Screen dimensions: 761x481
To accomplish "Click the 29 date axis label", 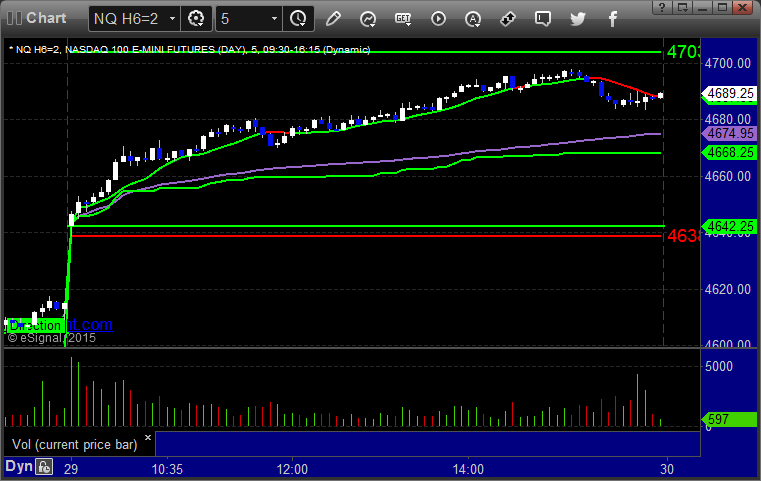I will pyautogui.click(x=71, y=469).
